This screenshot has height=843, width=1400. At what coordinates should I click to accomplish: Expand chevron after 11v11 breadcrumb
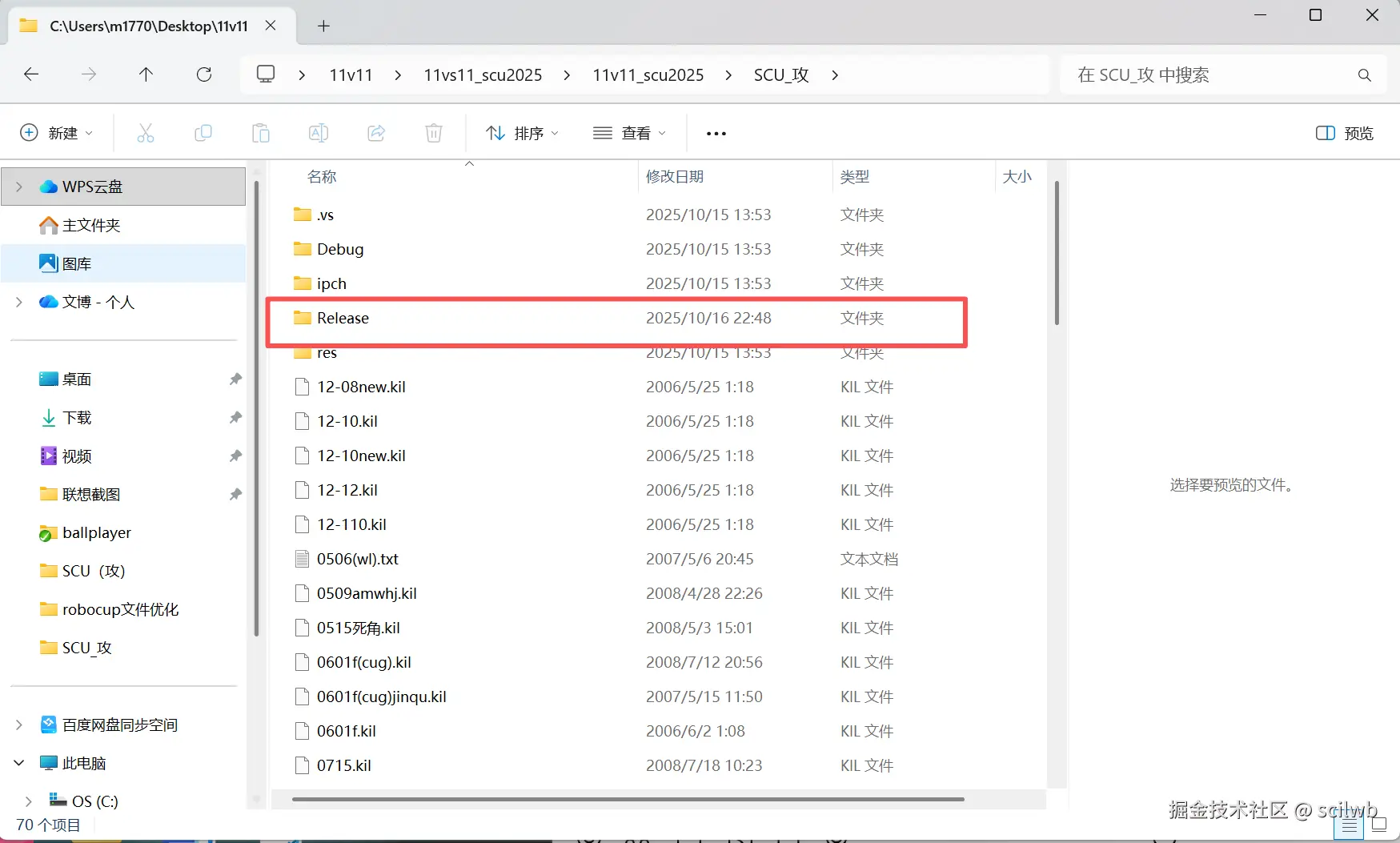pyautogui.click(x=398, y=75)
